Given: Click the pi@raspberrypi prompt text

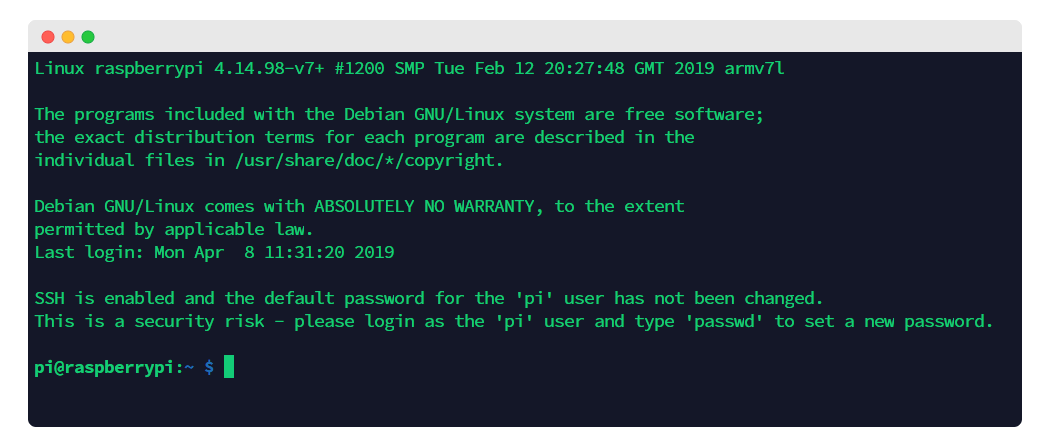Looking at the screenshot, I should pos(104,367).
